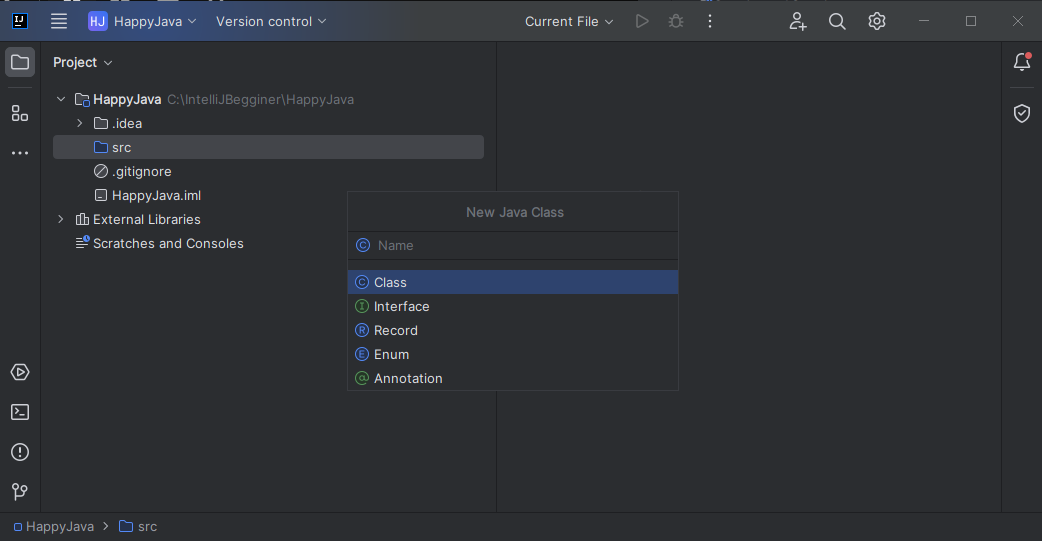Click the IntelliJ IDEA logo icon

(x=20, y=21)
